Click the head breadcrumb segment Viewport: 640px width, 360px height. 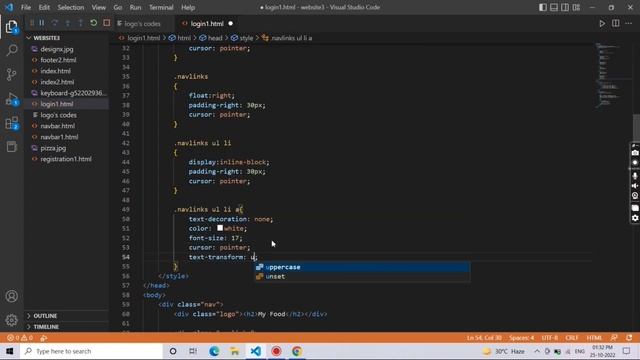click(x=211, y=38)
